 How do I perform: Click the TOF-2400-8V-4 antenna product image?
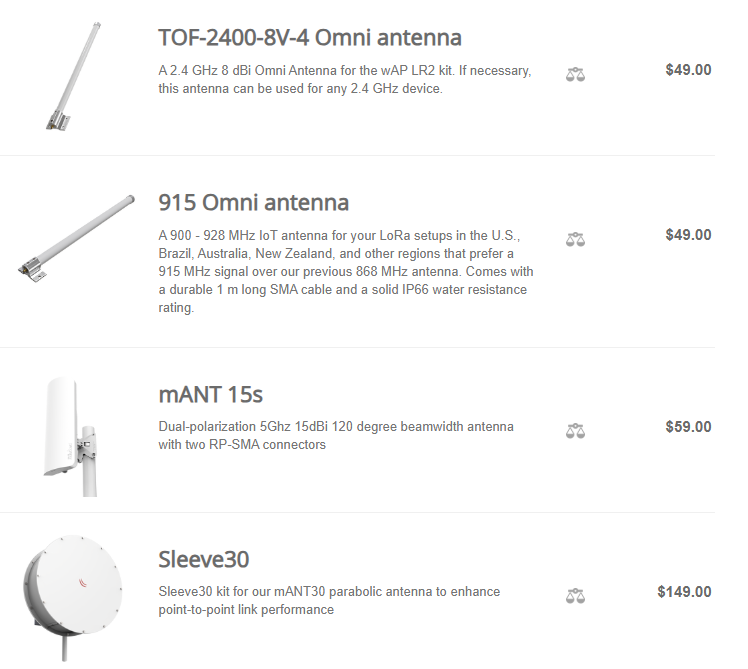click(x=73, y=76)
